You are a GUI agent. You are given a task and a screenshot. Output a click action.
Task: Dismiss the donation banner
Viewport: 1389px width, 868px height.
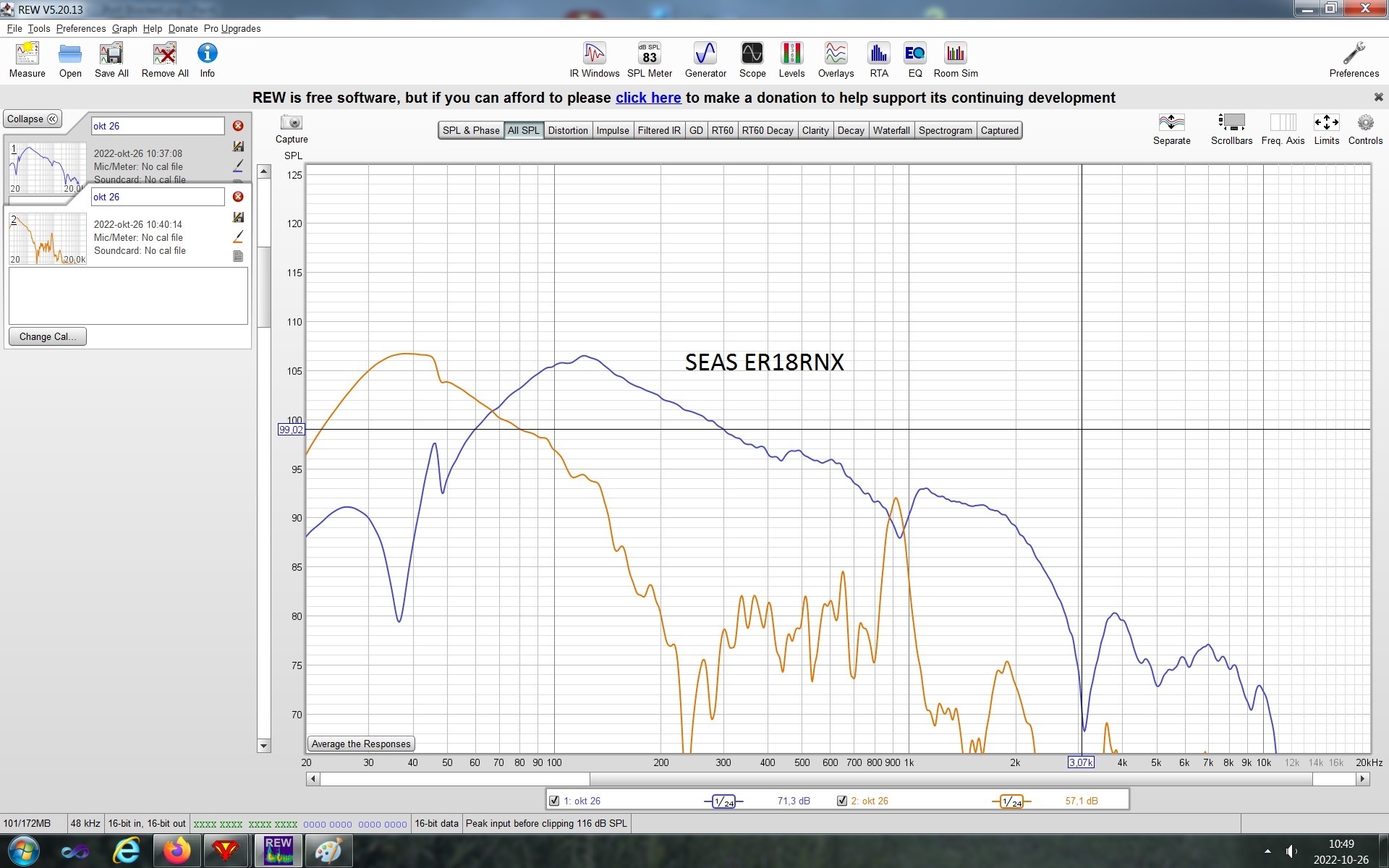click(1378, 97)
